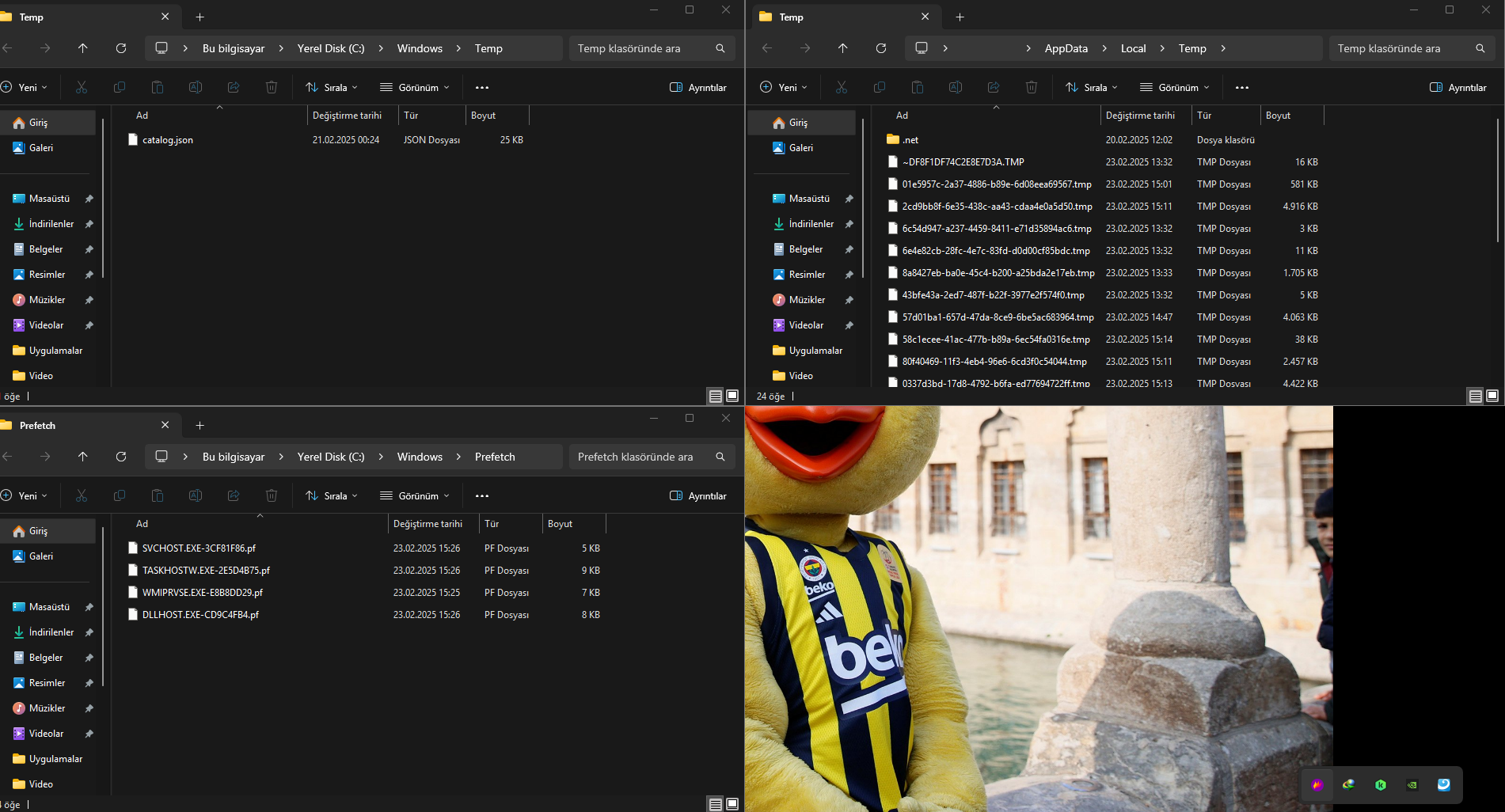Open the three-dots menu in the Prefetch window
Screen dimensions: 1505x812
click(x=482, y=495)
